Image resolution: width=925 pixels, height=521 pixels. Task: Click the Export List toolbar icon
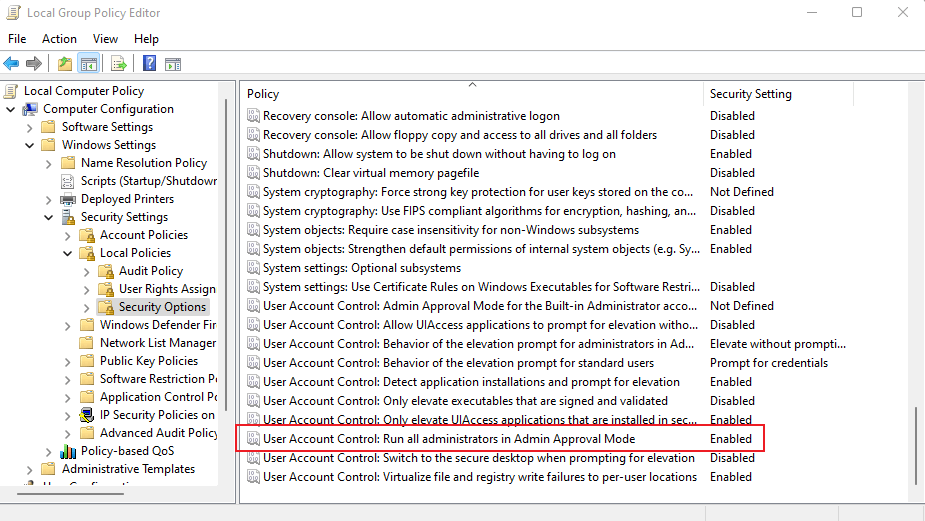point(119,64)
